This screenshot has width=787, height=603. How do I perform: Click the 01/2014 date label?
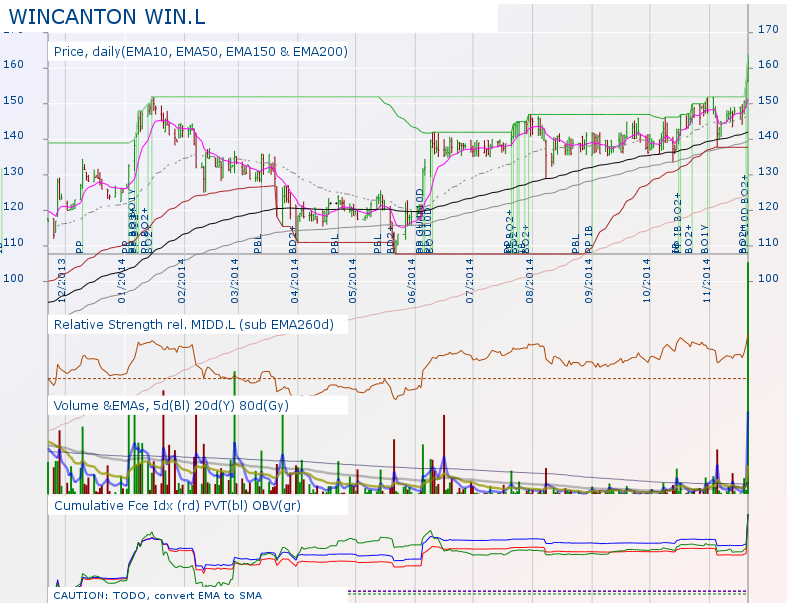click(121, 280)
